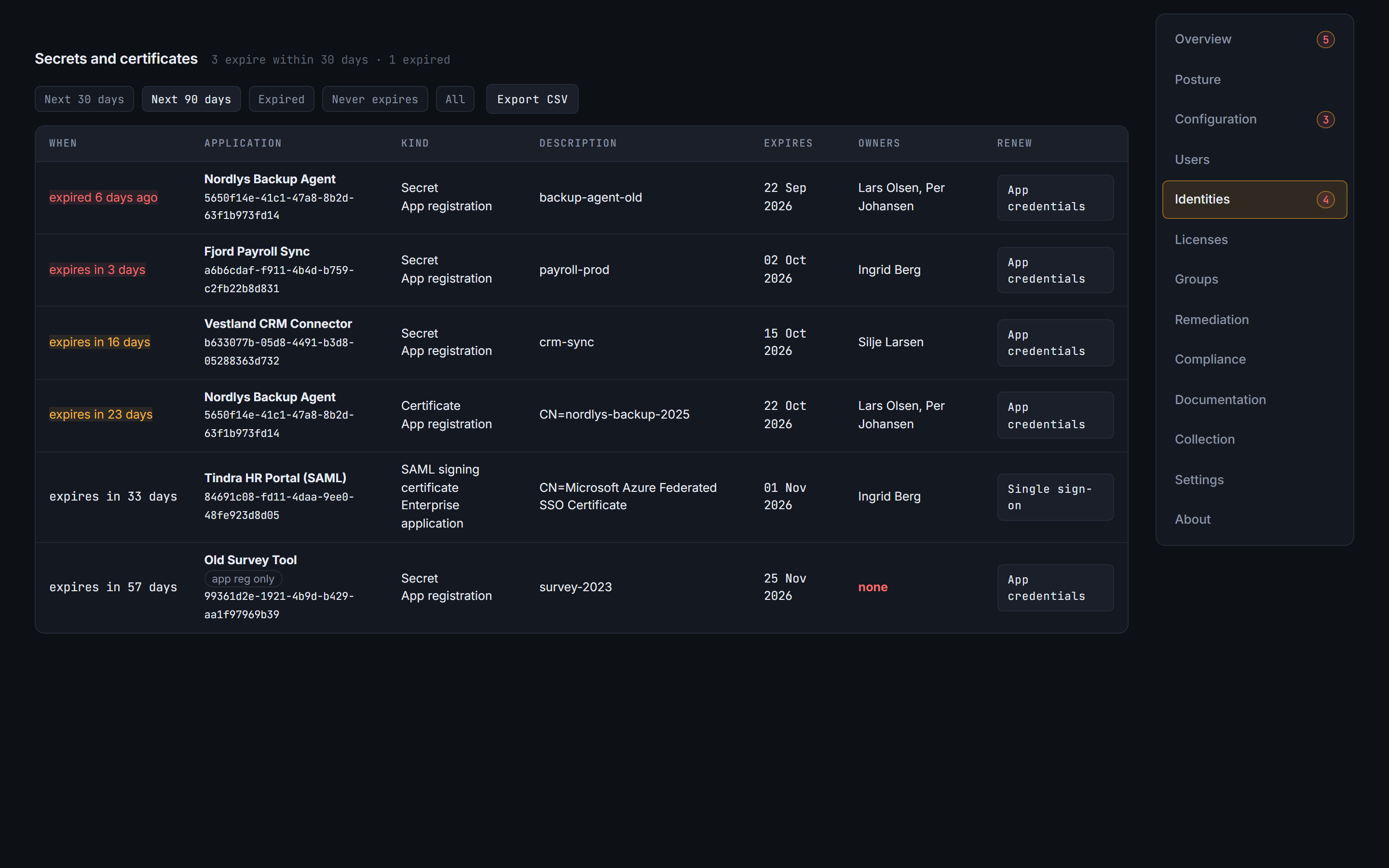The height and width of the screenshot is (868, 1389).
Task: Click 'expired 6 days ago' status
Action: [x=103, y=198]
